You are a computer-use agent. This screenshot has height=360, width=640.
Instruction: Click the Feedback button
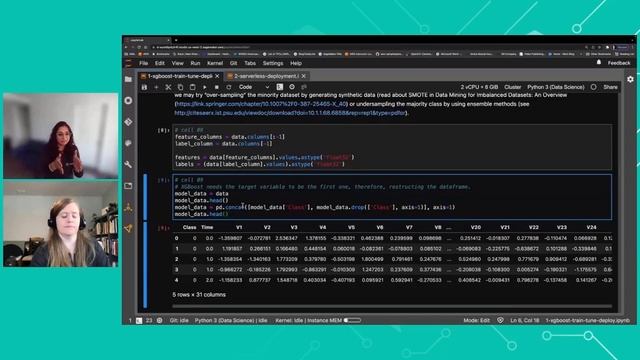(619, 63)
